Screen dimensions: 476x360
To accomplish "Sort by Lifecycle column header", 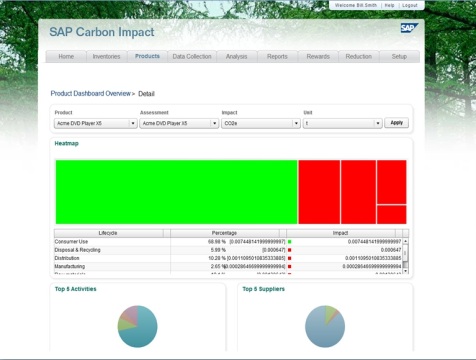I will point(108,233).
